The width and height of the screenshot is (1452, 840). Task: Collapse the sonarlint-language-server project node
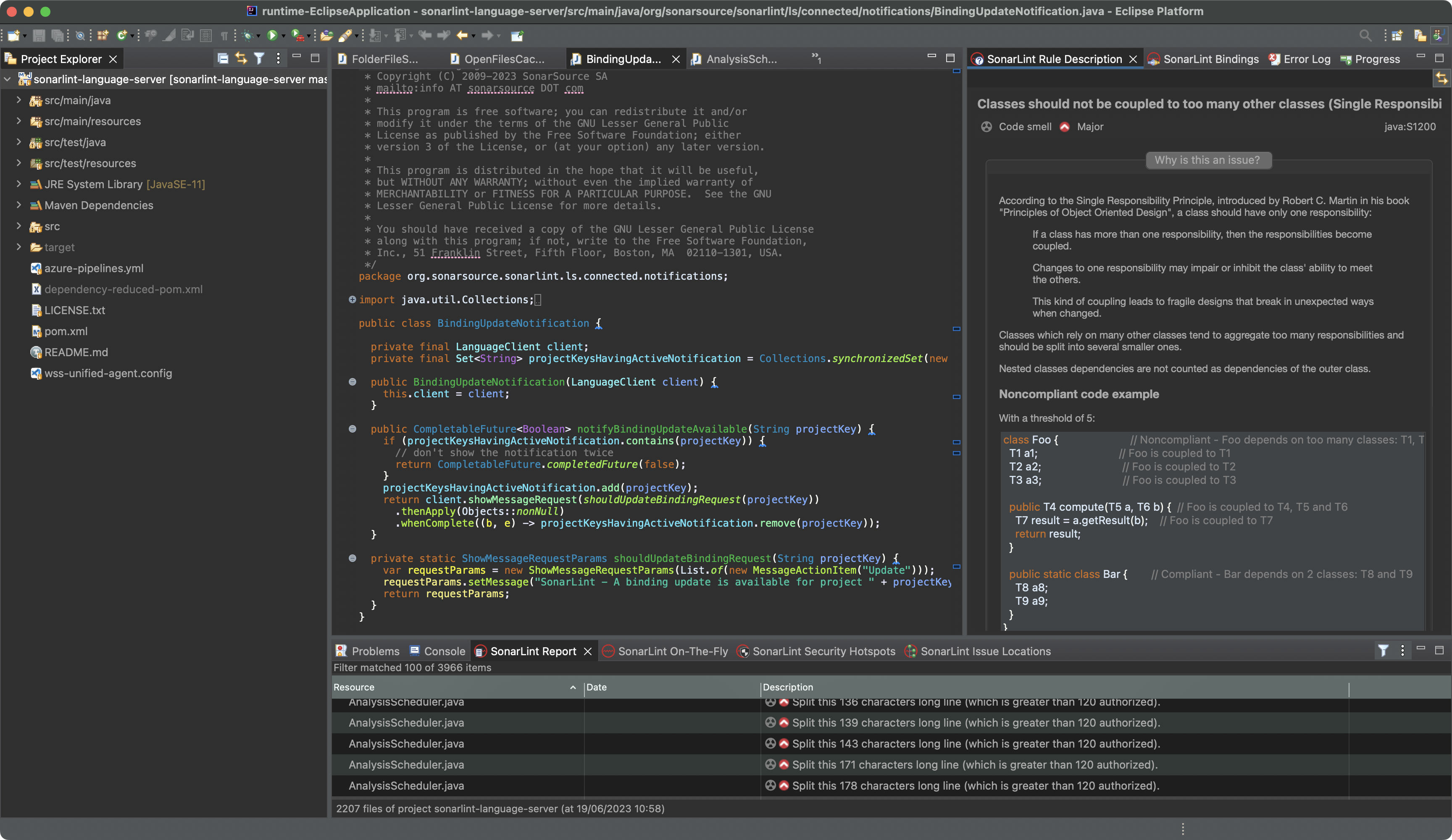click(x=8, y=79)
